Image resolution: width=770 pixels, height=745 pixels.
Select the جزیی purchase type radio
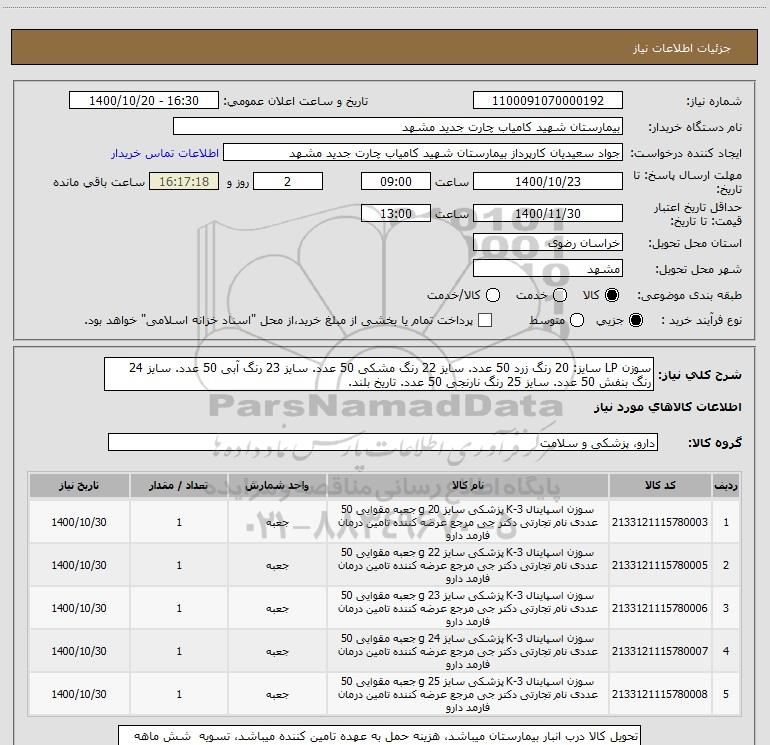pyautogui.click(x=635, y=320)
